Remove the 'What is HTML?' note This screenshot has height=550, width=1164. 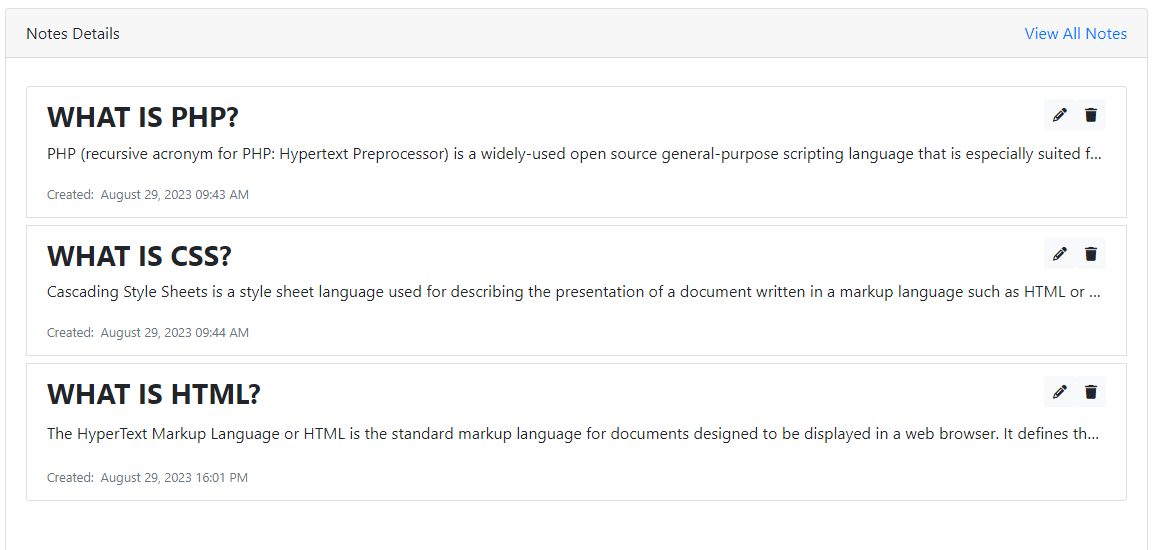tap(1091, 392)
